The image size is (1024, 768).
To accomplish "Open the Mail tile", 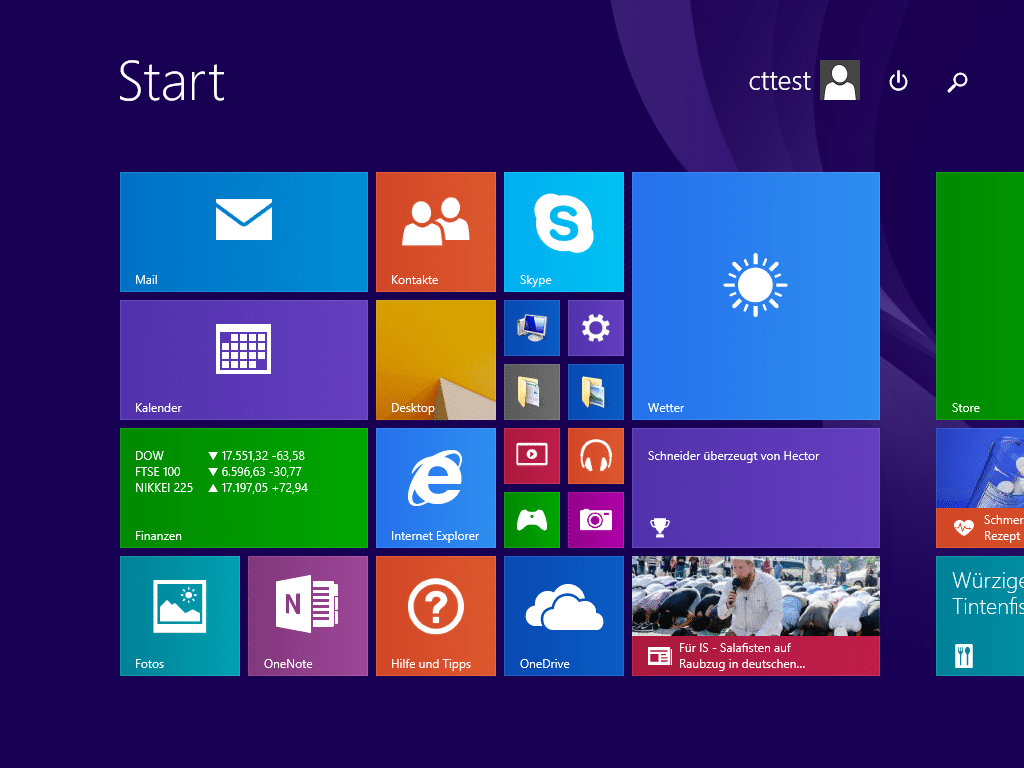I will [x=243, y=231].
